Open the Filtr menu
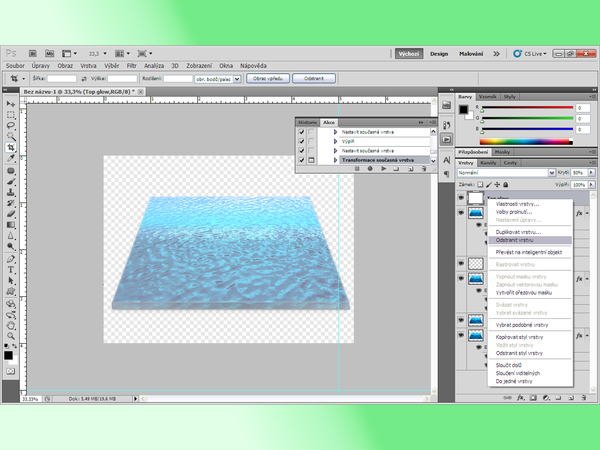The height and width of the screenshot is (450, 600). [x=131, y=64]
